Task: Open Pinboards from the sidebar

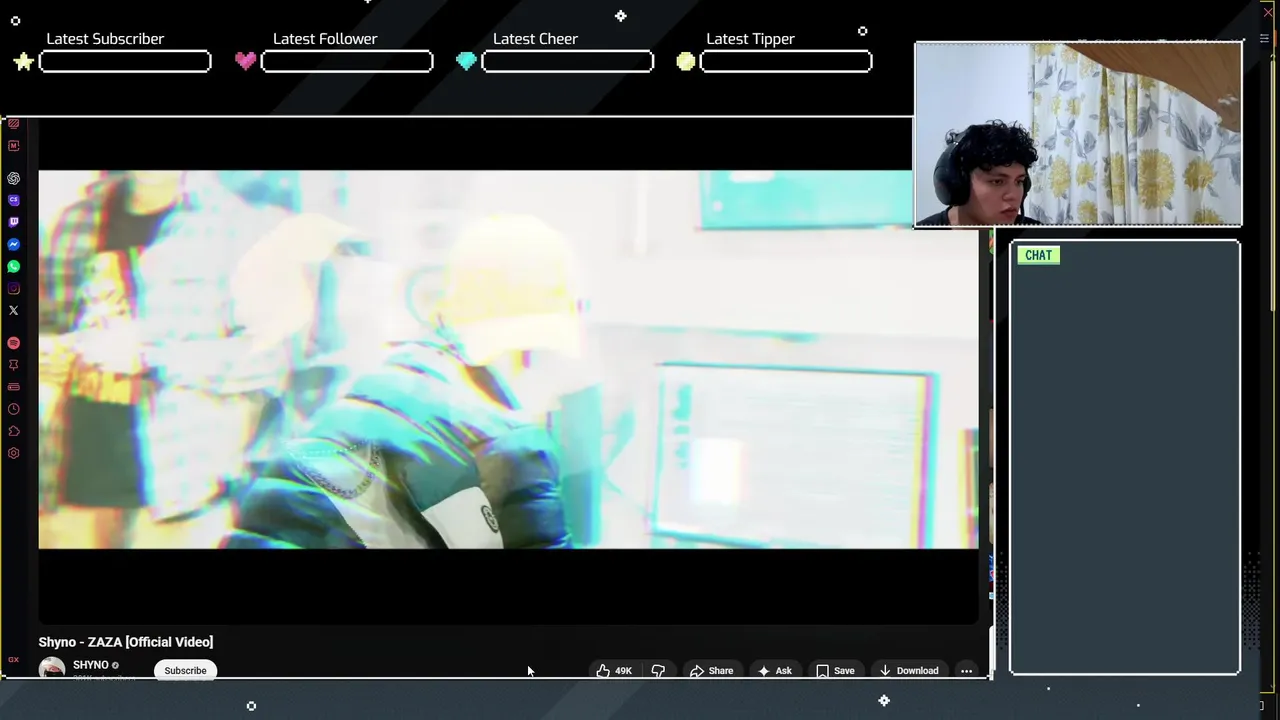Action: [14, 365]
